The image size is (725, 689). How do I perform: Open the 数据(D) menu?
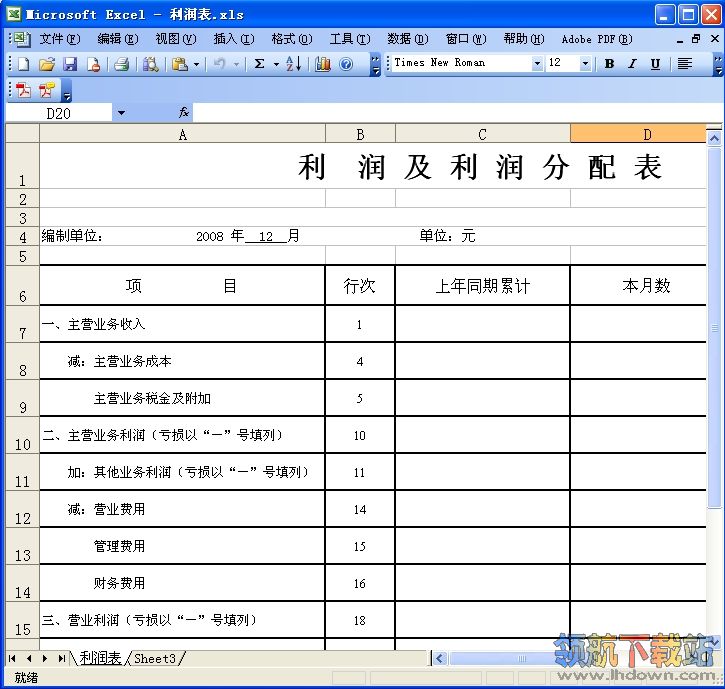click(x=408, y=39)
